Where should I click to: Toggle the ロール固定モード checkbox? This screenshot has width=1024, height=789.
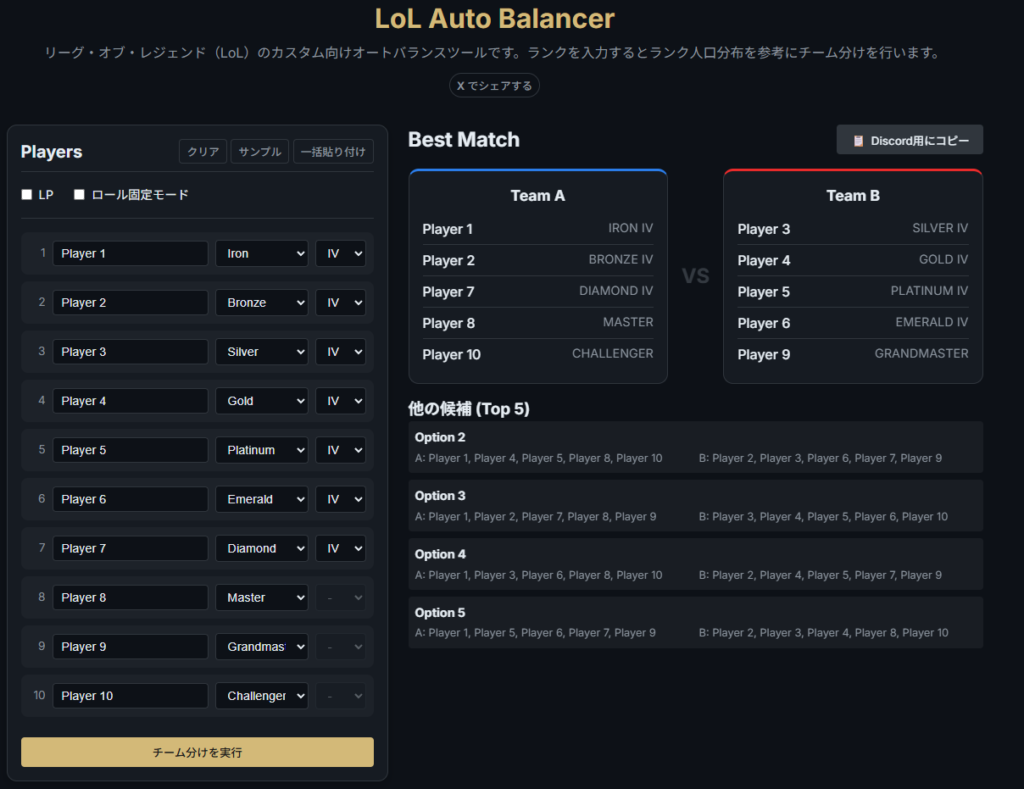pyautogui.click(x=79, y=195)
